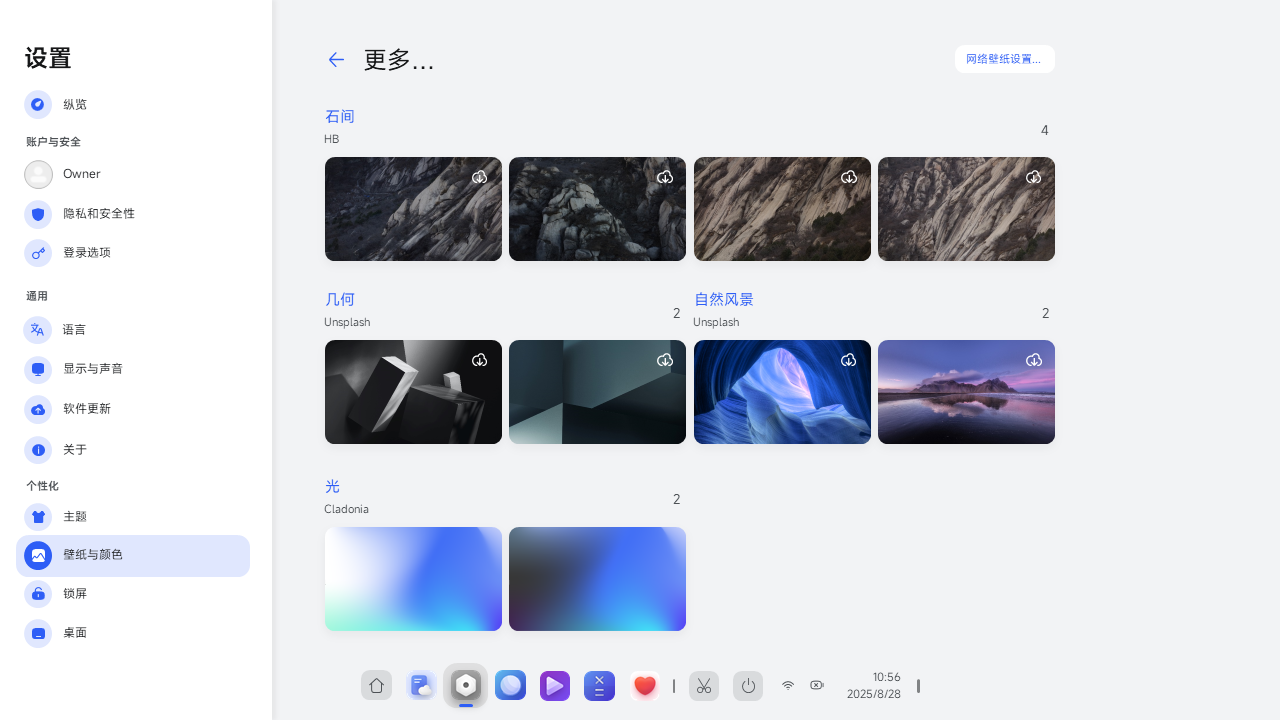Viewport: 1280px width, 720px height.
Task: Select the purple mountain lake wallpaper
Action: pyautogui.click(x=966, y=392)
